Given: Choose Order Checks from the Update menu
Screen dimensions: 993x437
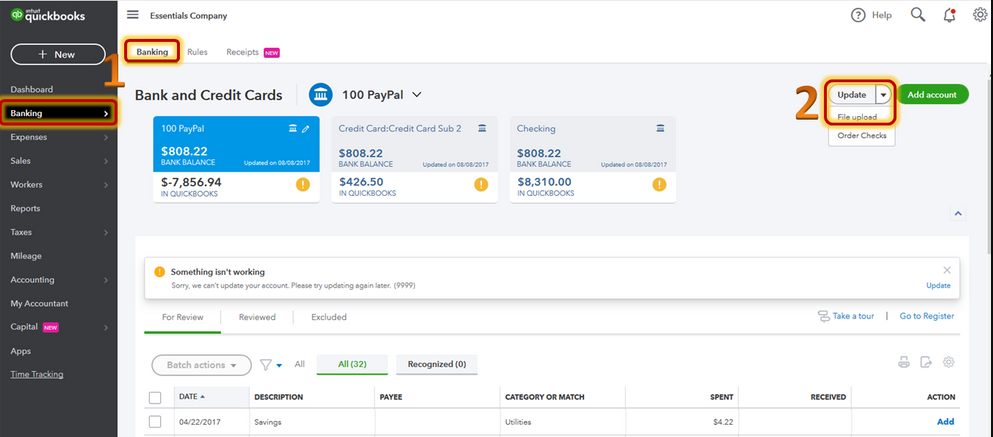Looking at the screenshot, I should 861,136.
